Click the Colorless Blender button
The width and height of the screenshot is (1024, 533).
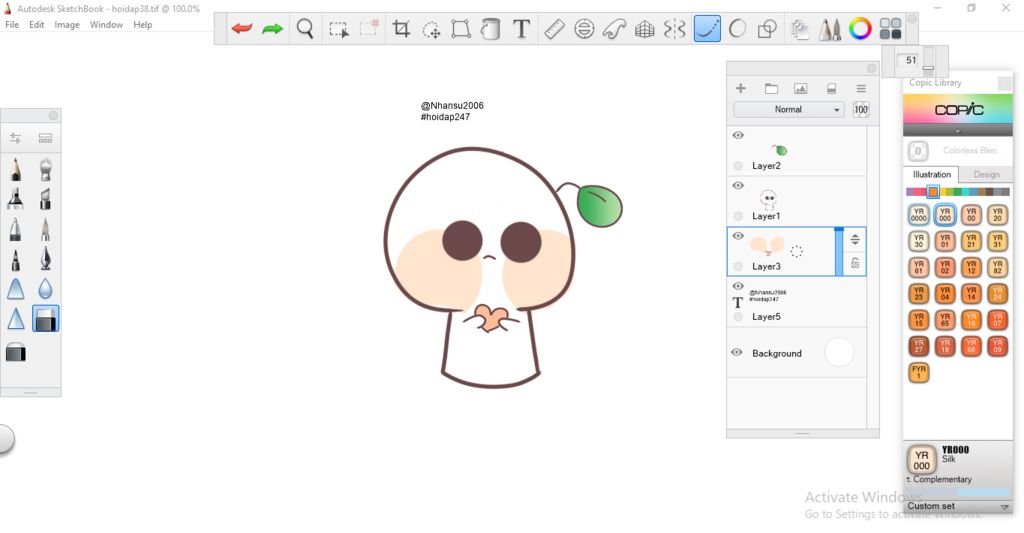(918, 151)
